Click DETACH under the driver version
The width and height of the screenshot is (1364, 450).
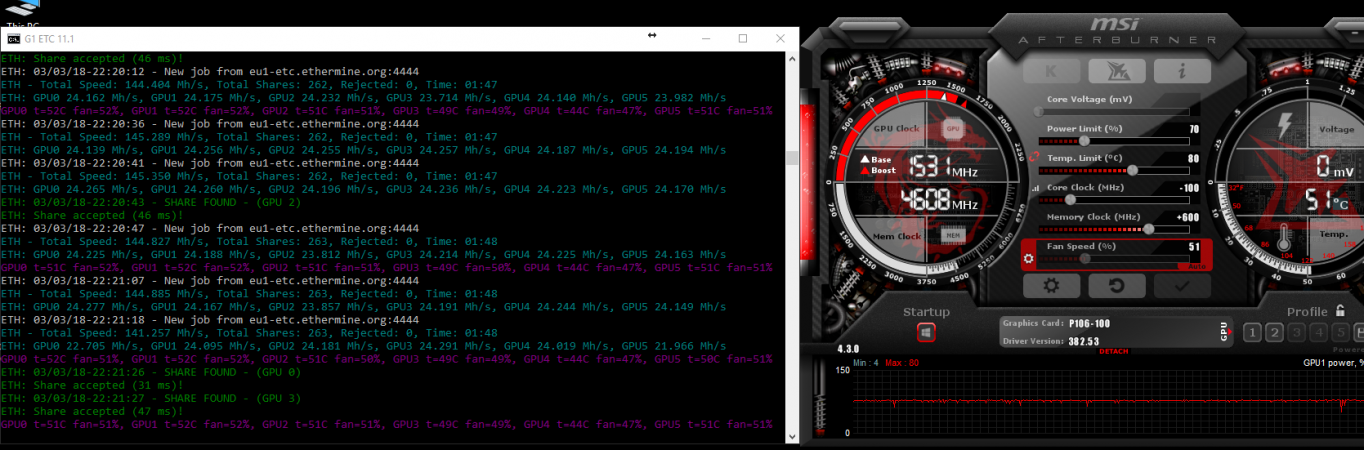pos(1114,351)
